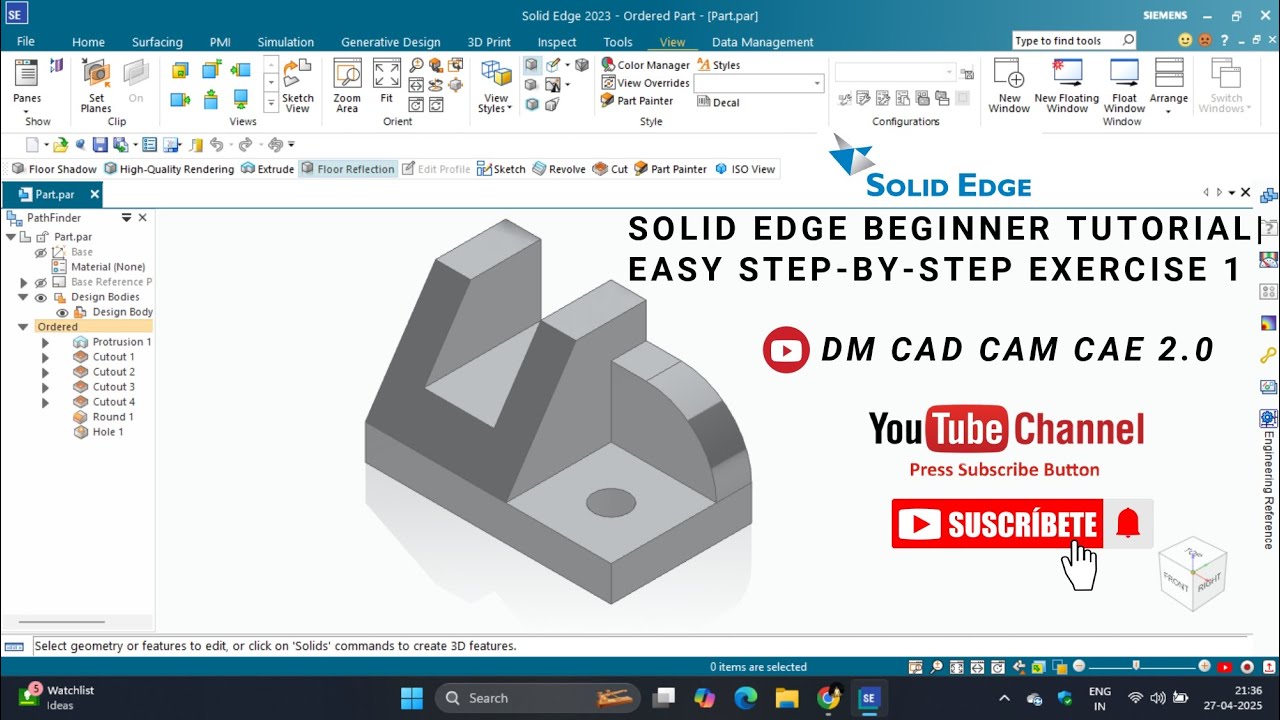Select the Round 1 feature
This screenshot has height=720, width=1280.
[x=103, y=417]
